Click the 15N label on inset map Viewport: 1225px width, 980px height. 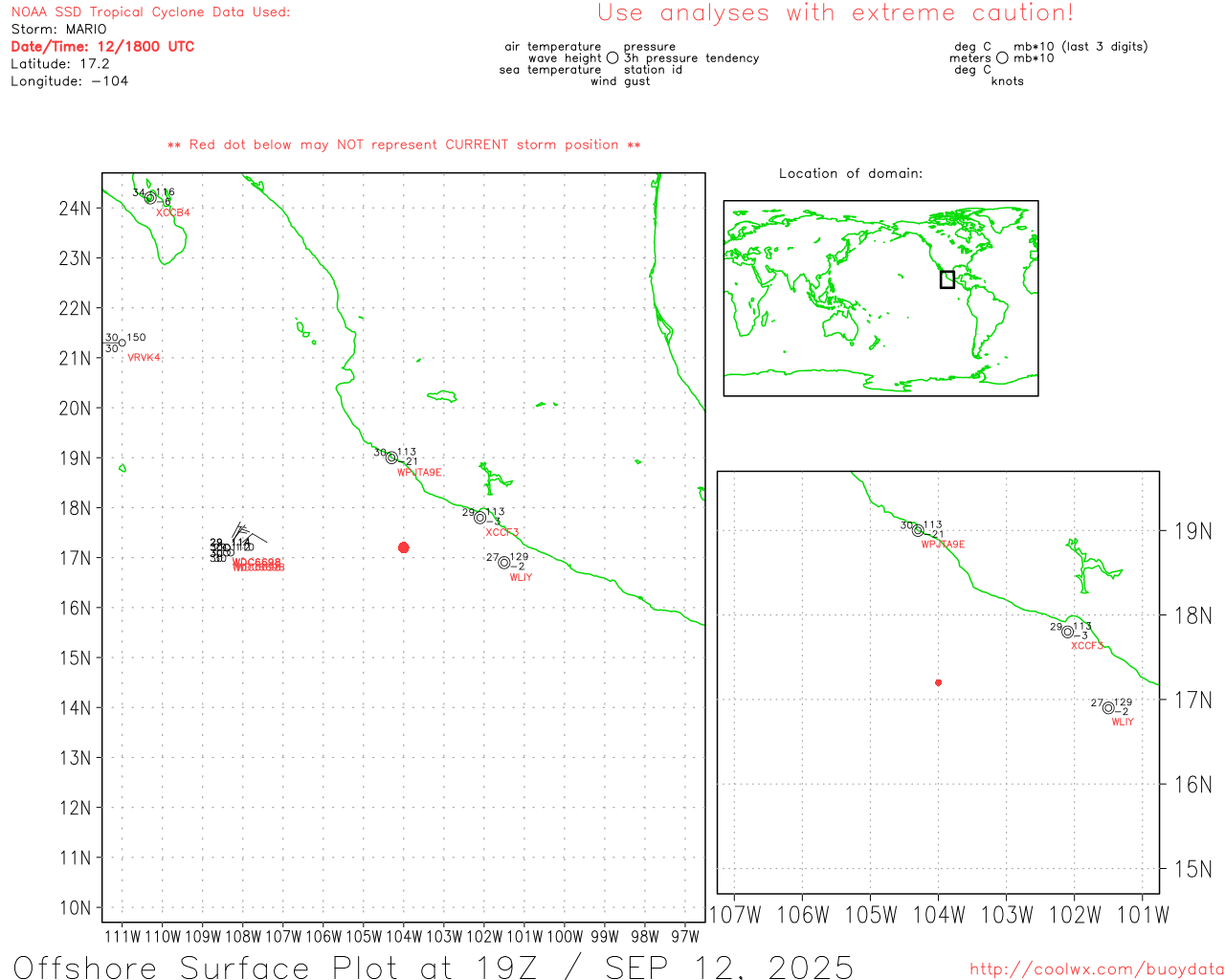(x=1193, y=869)
